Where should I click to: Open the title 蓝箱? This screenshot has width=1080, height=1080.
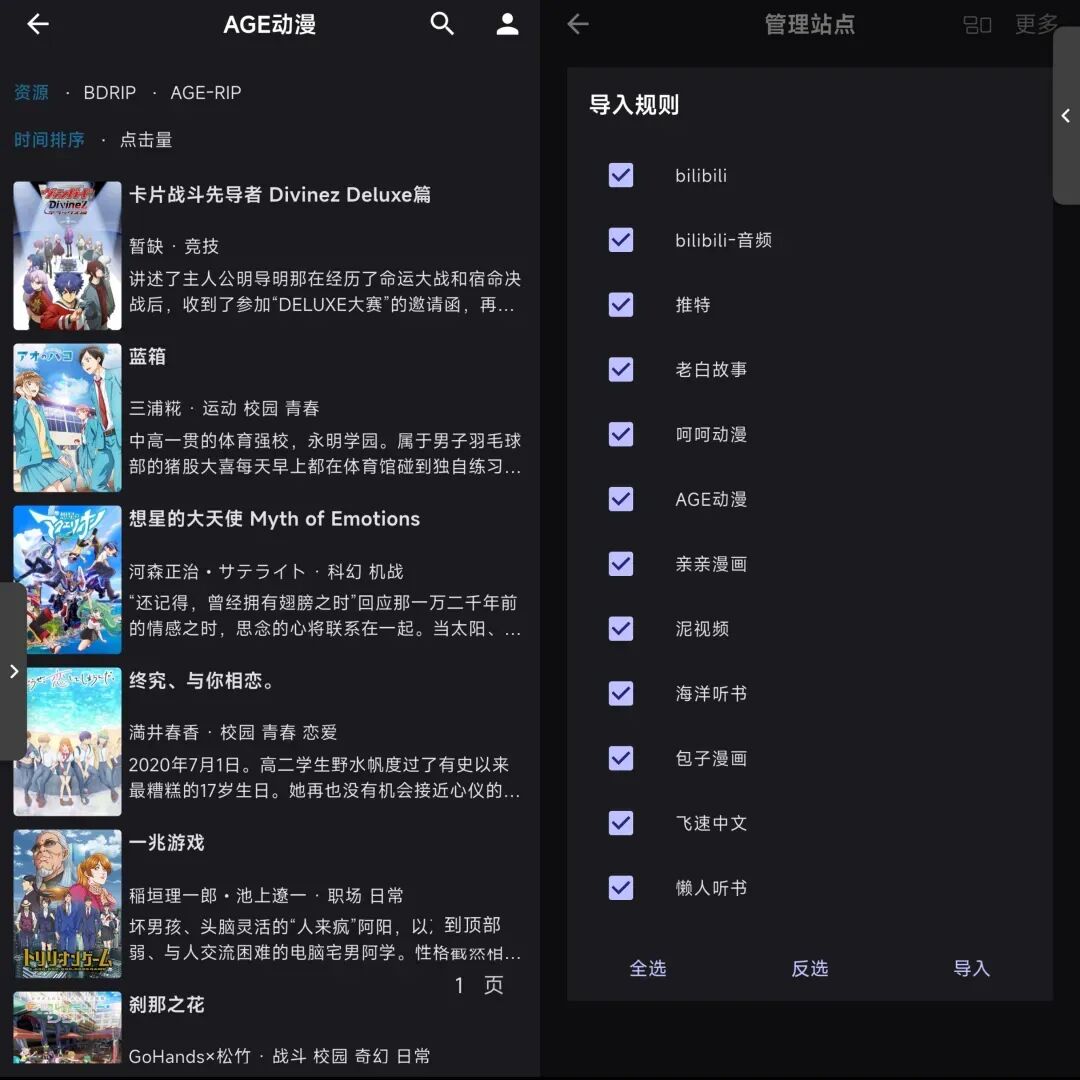(x=147, y=357)
